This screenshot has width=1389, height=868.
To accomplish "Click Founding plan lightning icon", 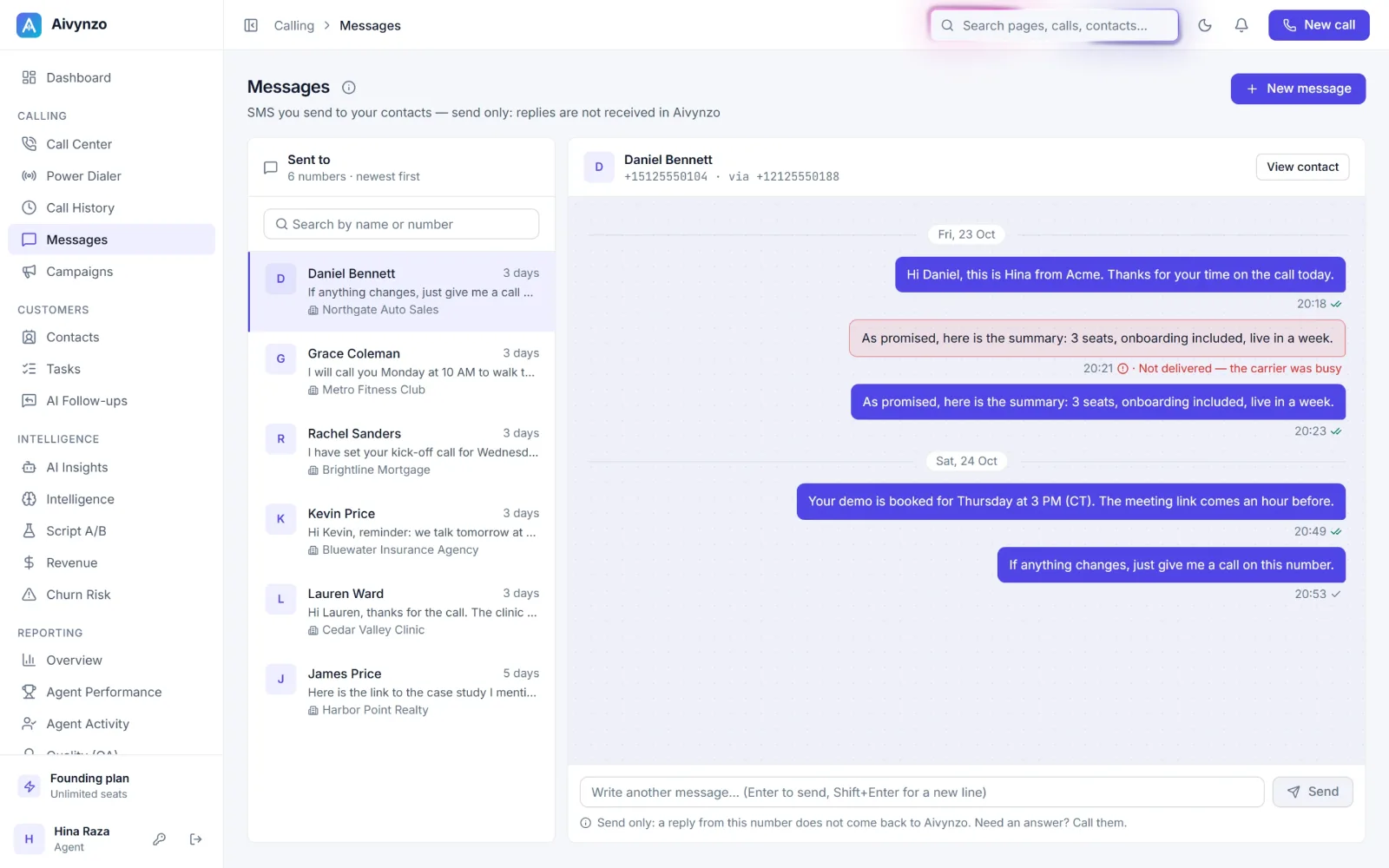I will [x=30, y=786].
